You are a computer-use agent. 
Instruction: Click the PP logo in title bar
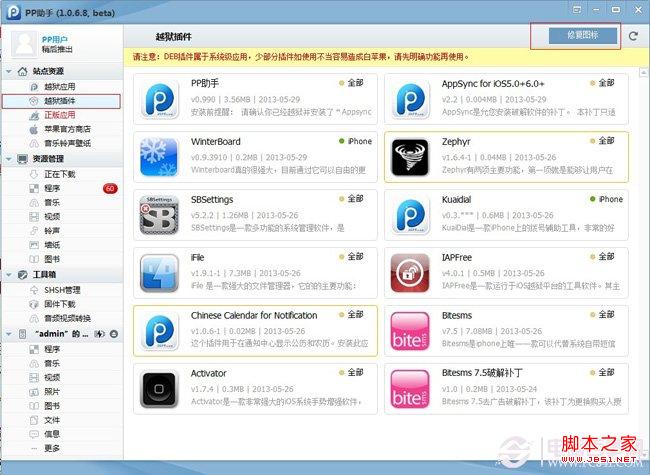point(13,12)
